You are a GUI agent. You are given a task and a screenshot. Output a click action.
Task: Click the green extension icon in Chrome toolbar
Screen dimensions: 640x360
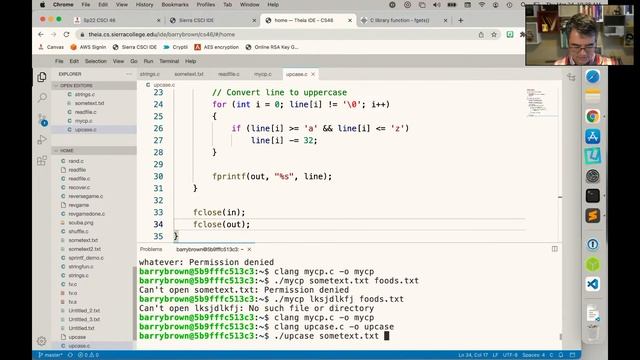coord(510,35)
